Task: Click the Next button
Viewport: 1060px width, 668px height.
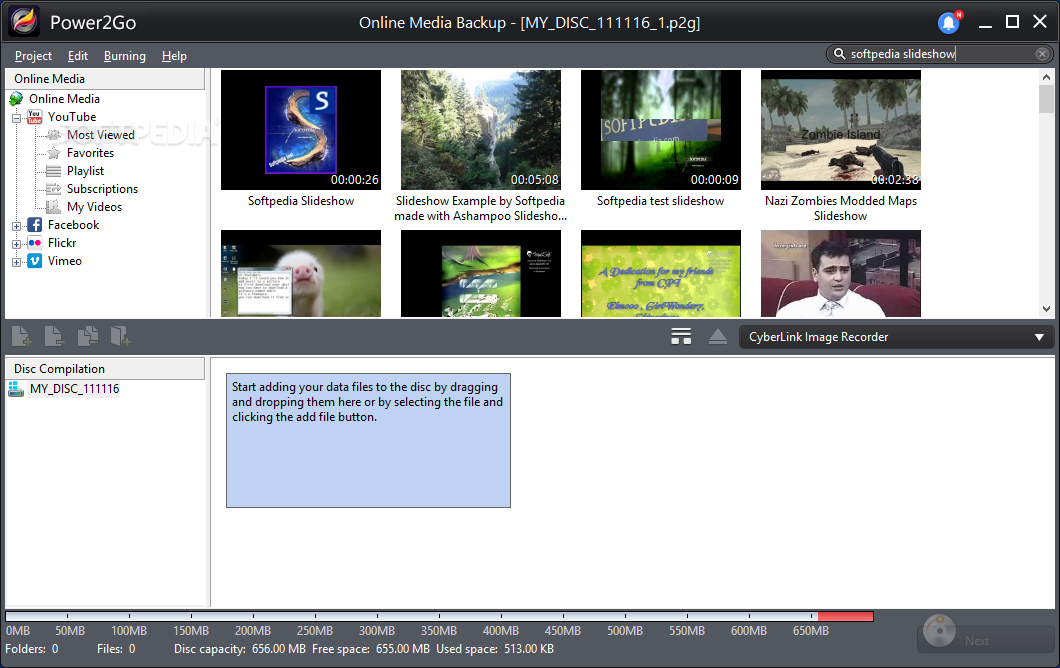Action: pyautogui.click(x=985, y=640)
